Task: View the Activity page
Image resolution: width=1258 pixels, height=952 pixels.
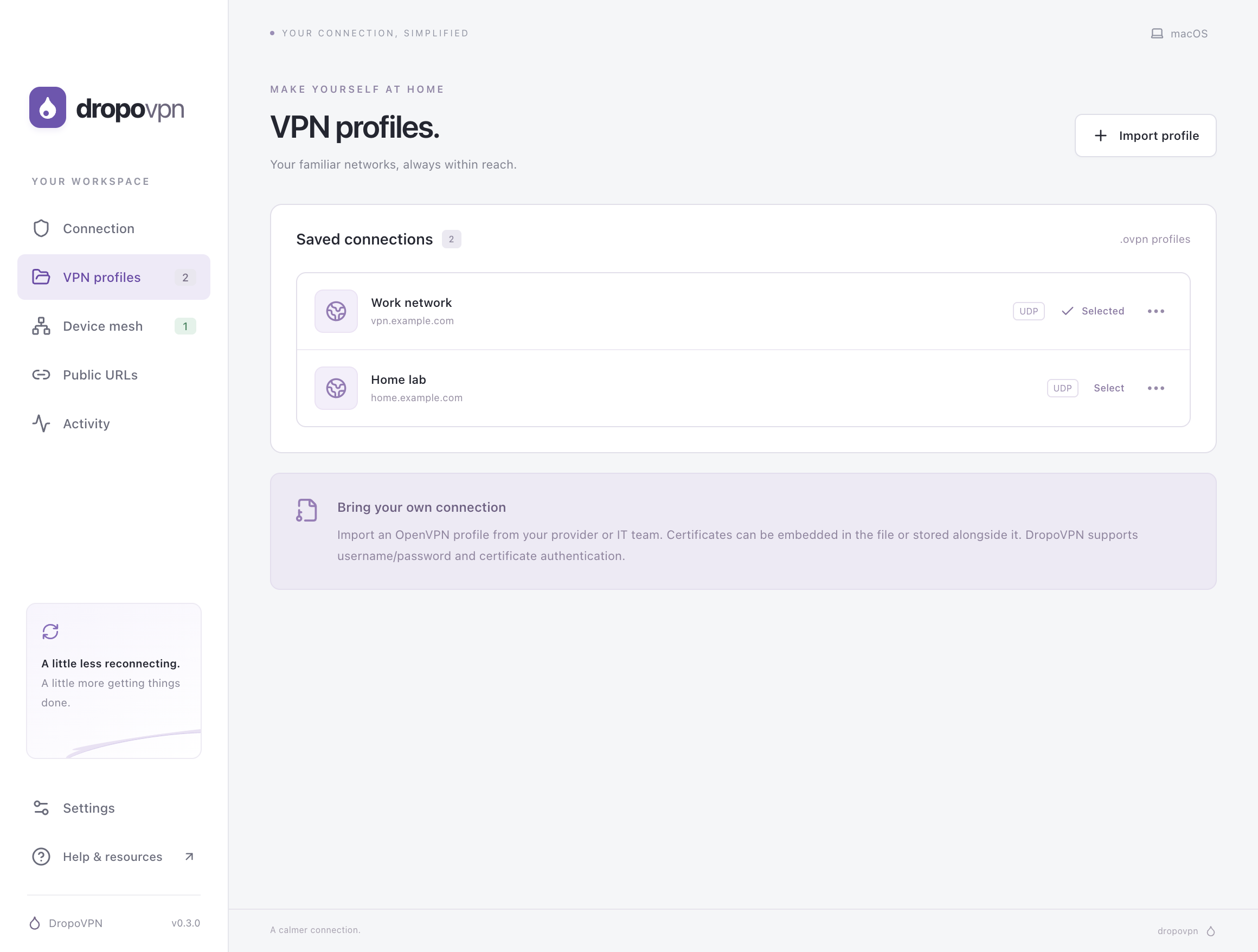Action: (114, 423)
